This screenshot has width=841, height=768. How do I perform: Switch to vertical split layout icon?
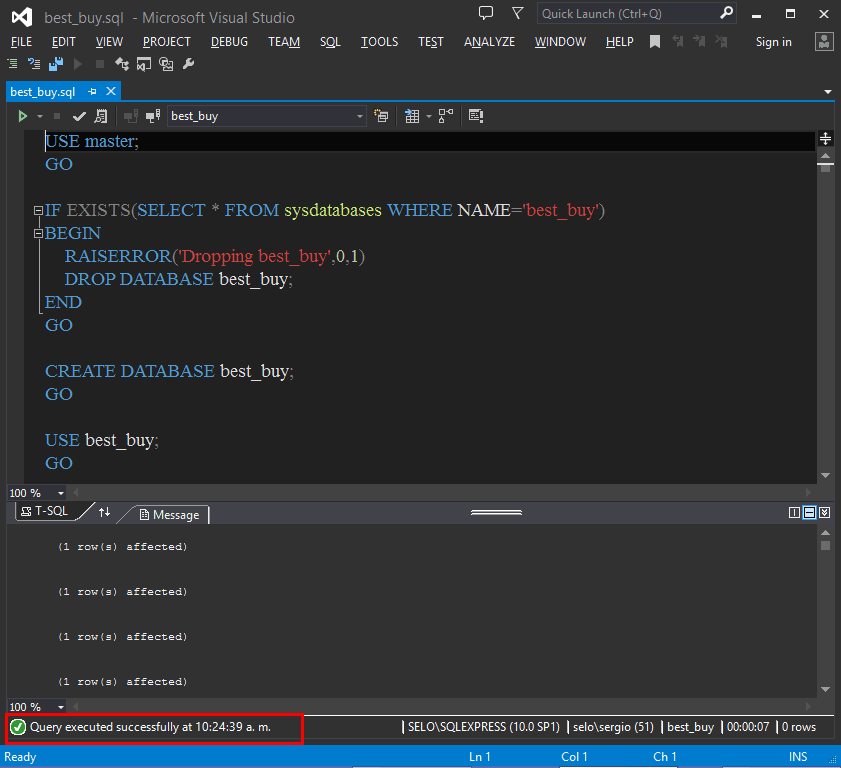(794, 513)
